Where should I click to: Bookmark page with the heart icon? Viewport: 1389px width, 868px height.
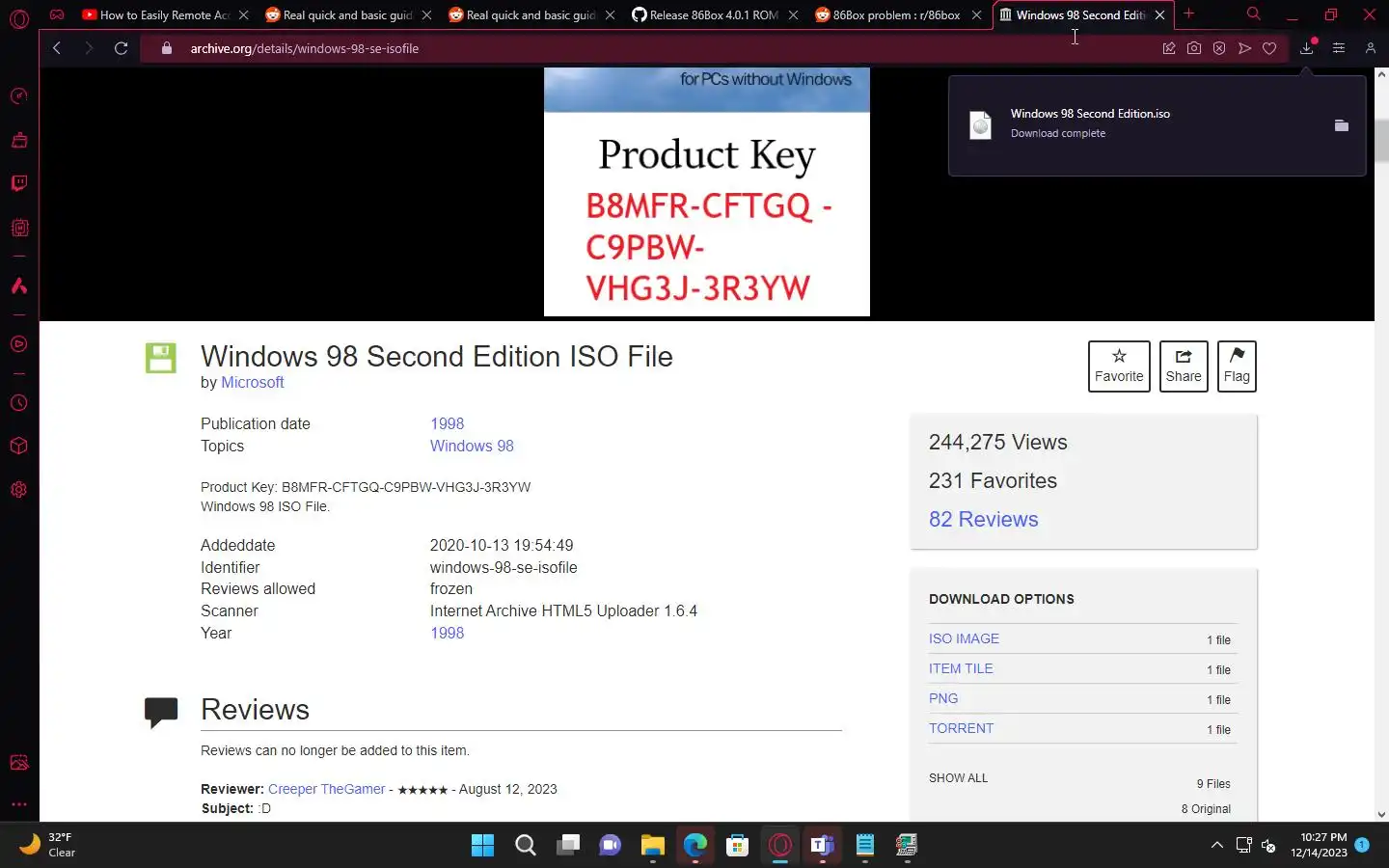tap(1269, 48)
